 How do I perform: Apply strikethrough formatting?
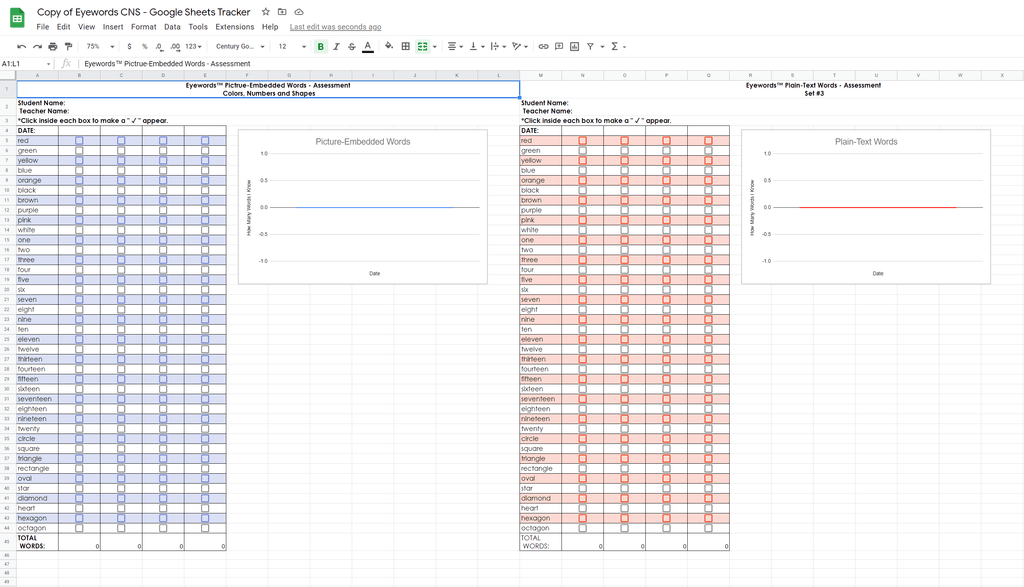click(x=352, y=46)
